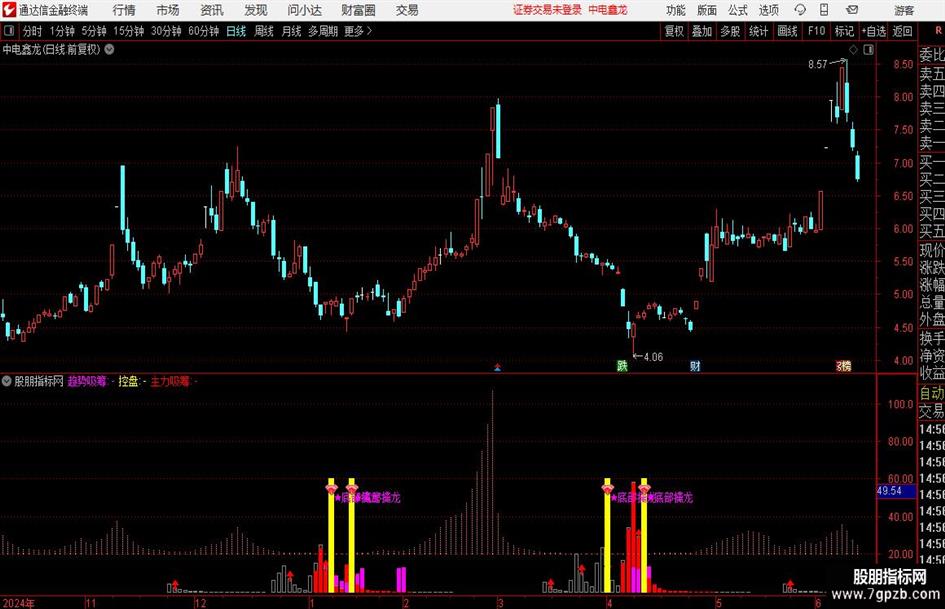The height and width of the screenshot is (609, 945).
Task: Toggle the left sidebar panel icon
Action: pyautogui.click(x=8, y=31)
